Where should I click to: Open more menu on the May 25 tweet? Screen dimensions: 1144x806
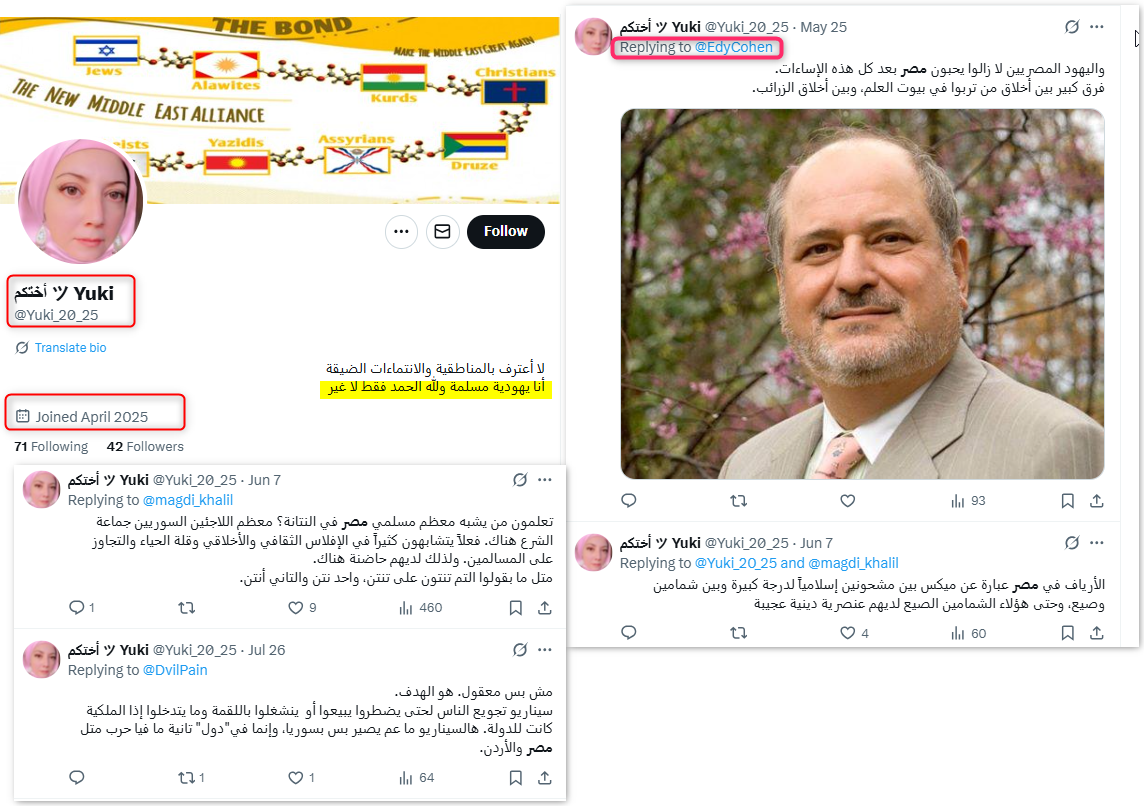coord(1097,27)
